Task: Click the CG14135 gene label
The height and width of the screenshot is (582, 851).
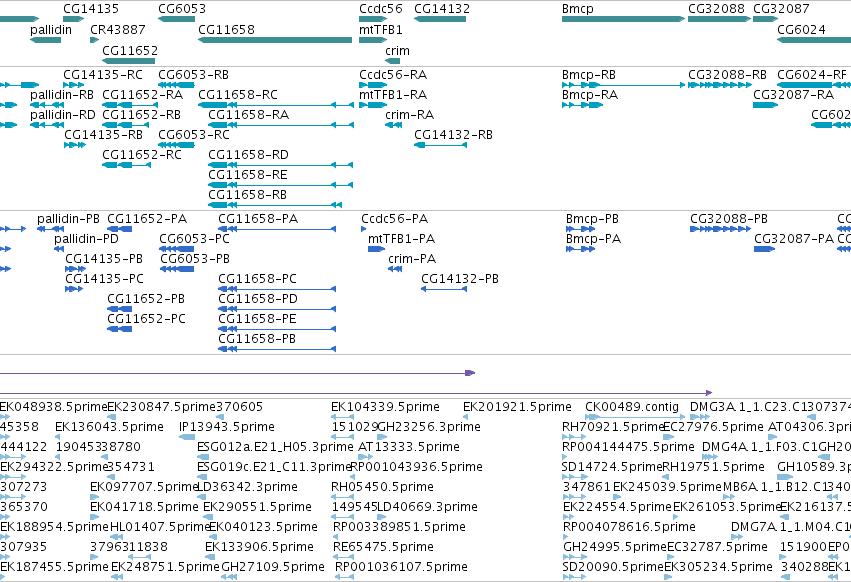Action: click(91, 9)
